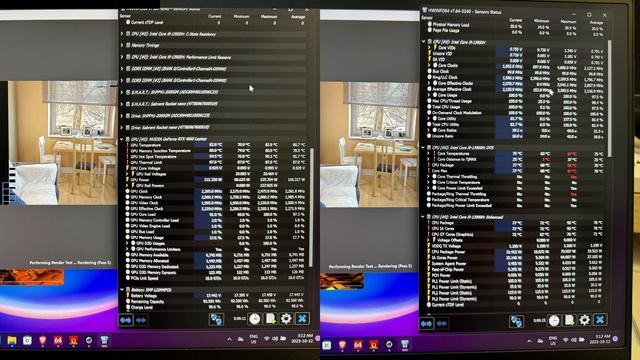Expand GPU Rail Powers sub-item

click(x=127, y=185)
